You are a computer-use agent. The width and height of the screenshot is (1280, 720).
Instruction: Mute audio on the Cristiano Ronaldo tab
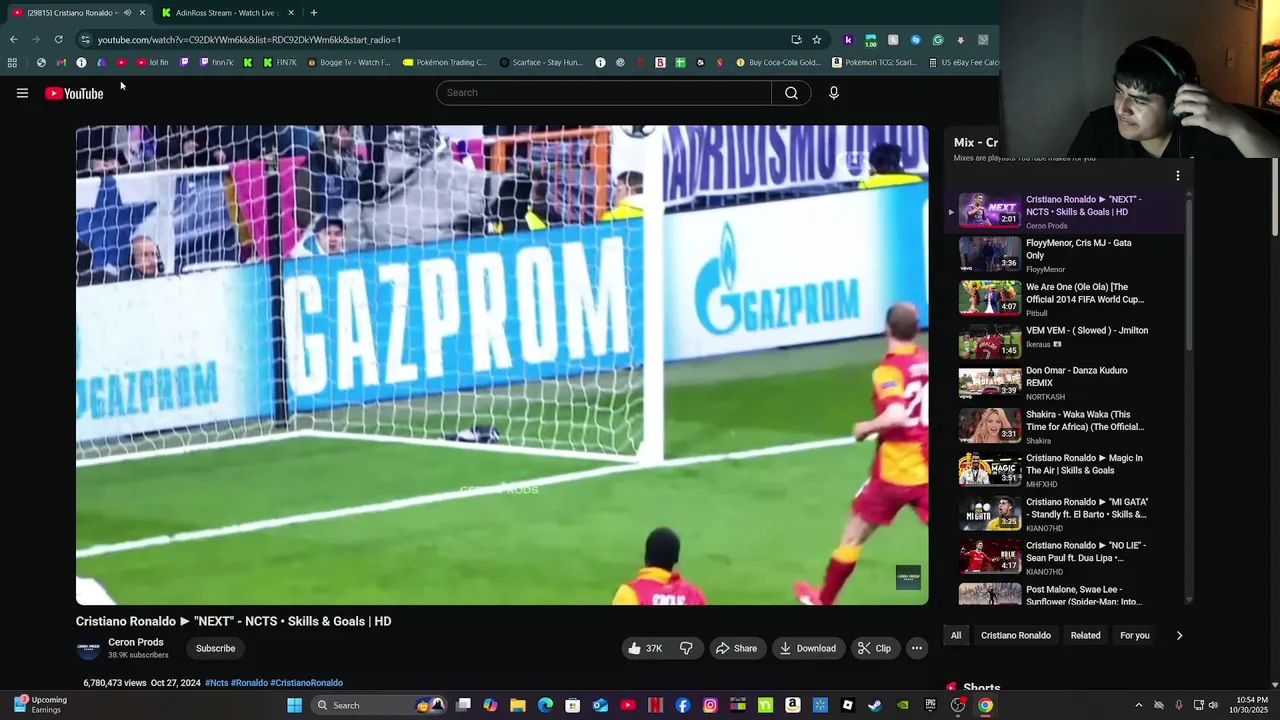(x=127, y=13)
